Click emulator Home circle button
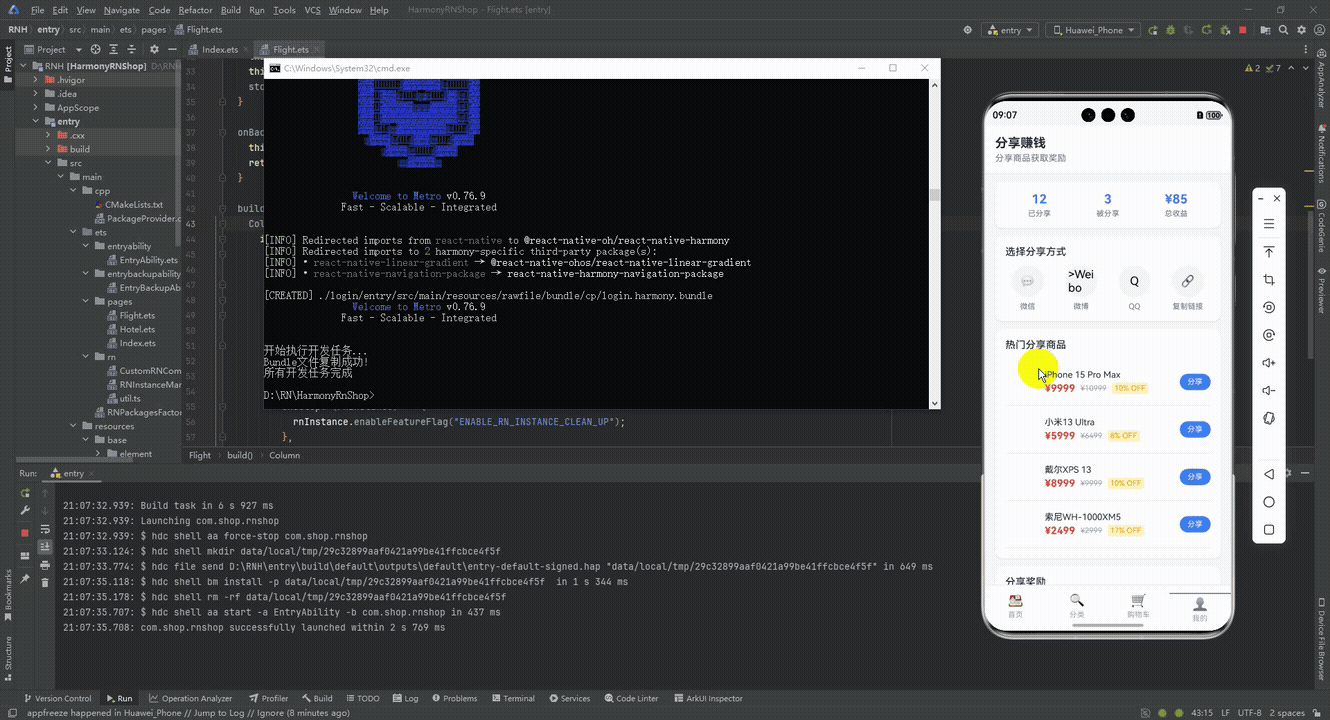Image resolution: width=1330 pixels, height=720 pixels. tap(1269, 502)
